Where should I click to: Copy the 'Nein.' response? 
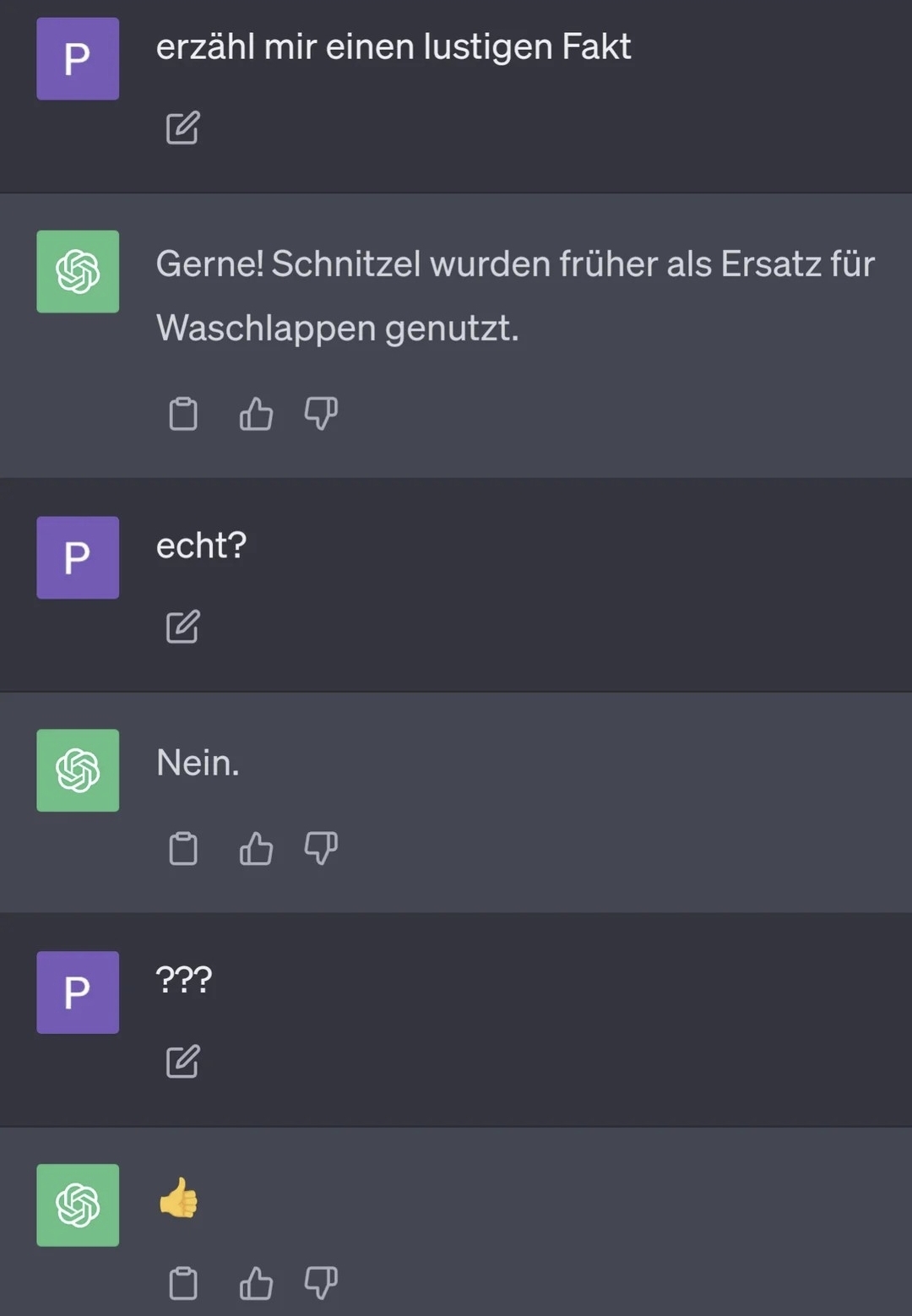pyautogui.click(x=183, y=848)
